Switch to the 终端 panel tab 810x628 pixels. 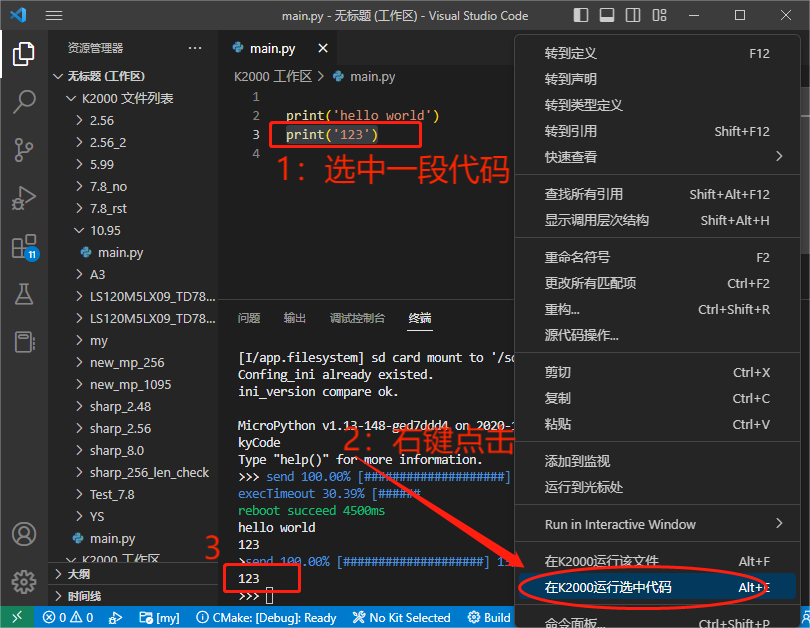pos(420,318)
